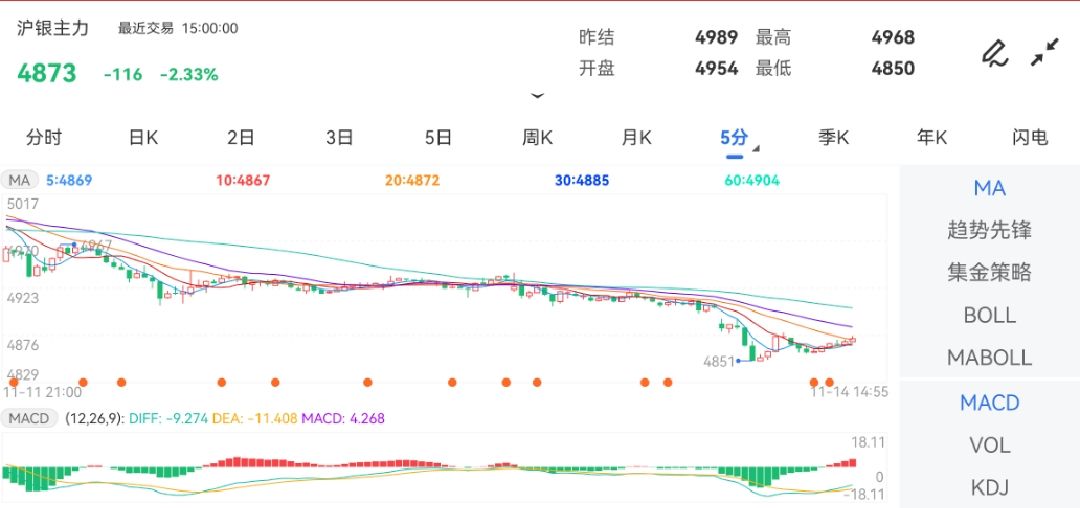
Task: Switch to the 周K tab
Action: pos(537,138)
